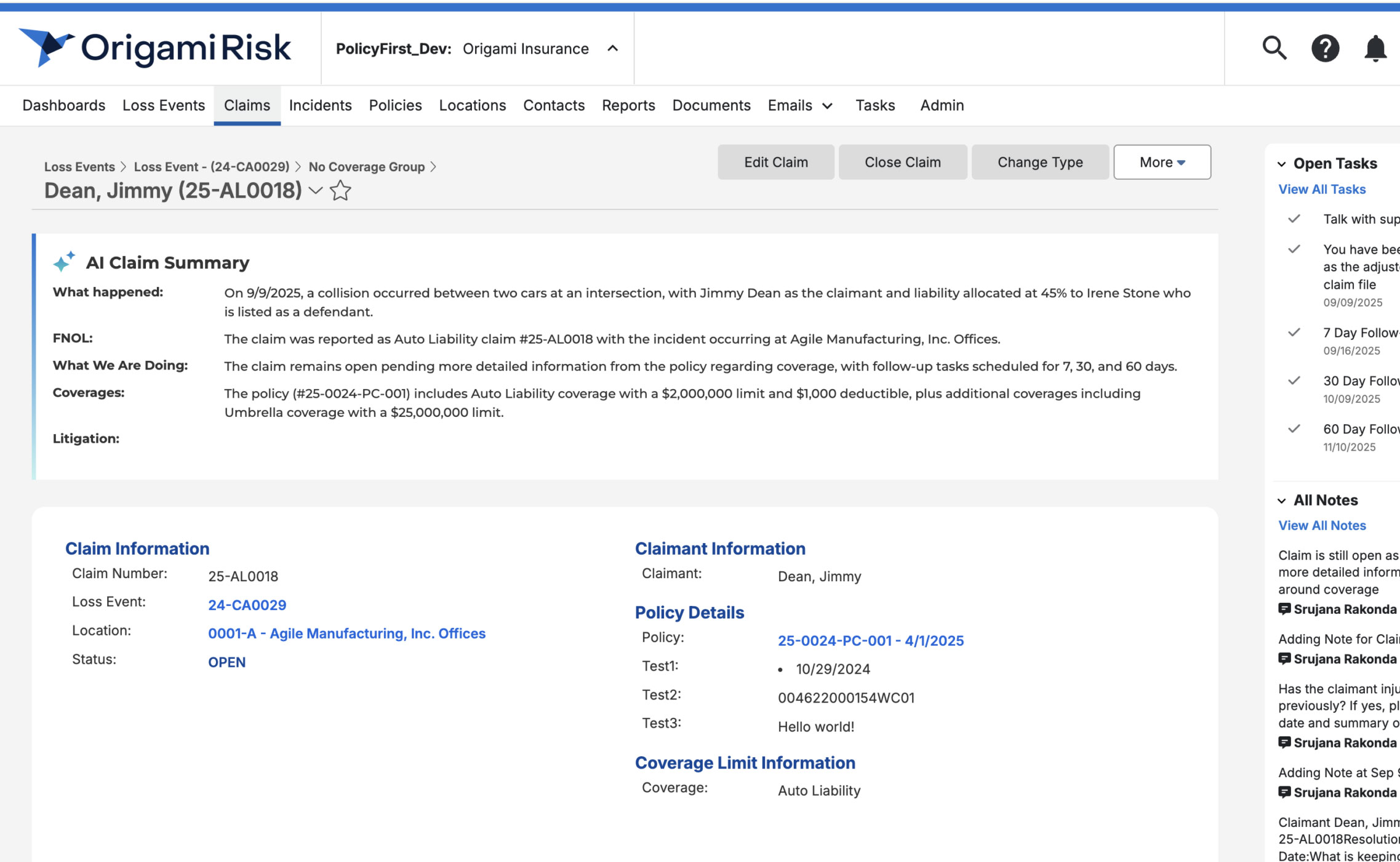Check off the 7 Day Follow-up task
Viewport: 1400px width, 862px height.
pyautogui.click(x=1294, y=332)
